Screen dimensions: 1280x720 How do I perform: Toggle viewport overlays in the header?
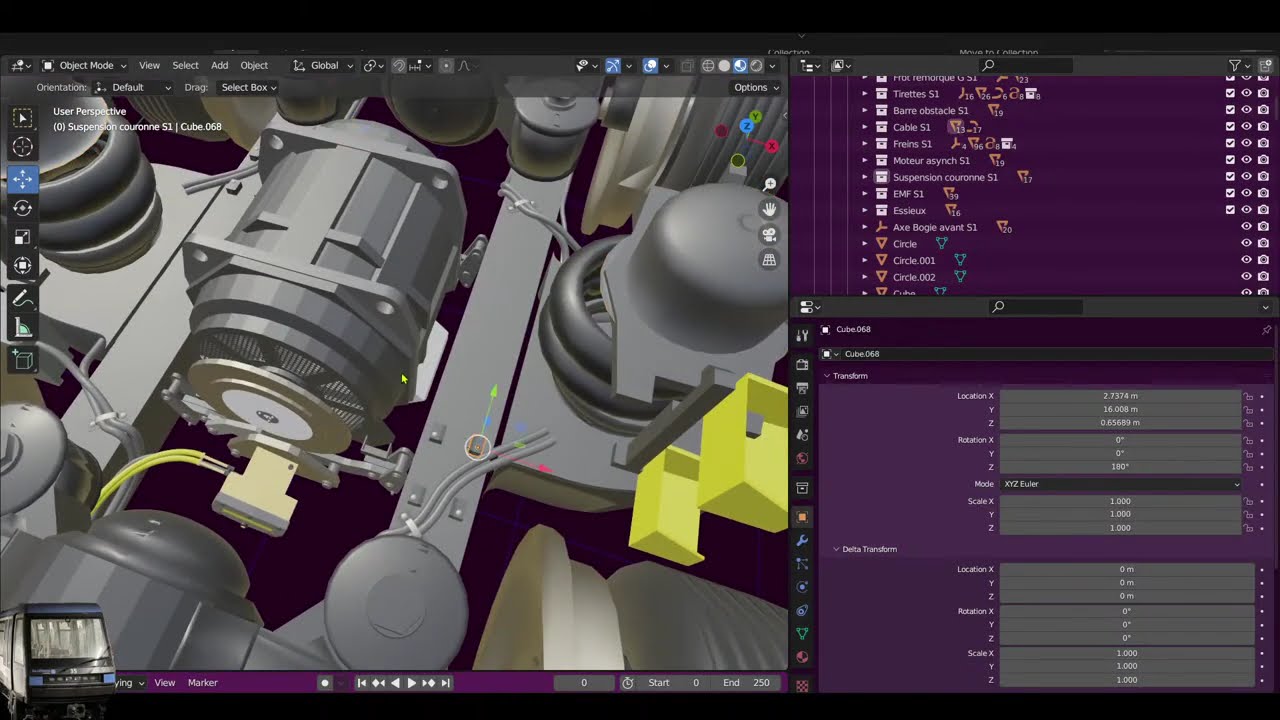pyautogui.click(x=650, y=65)
